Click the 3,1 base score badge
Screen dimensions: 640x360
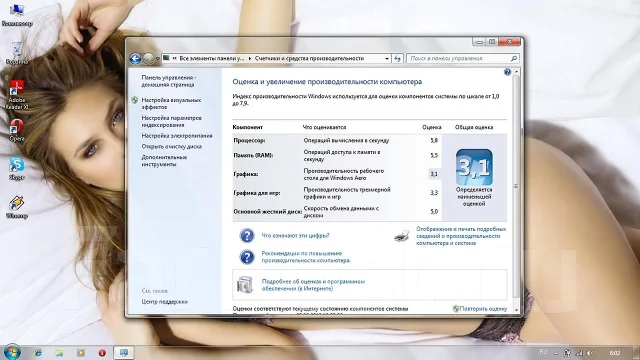(x=474, y=167)
